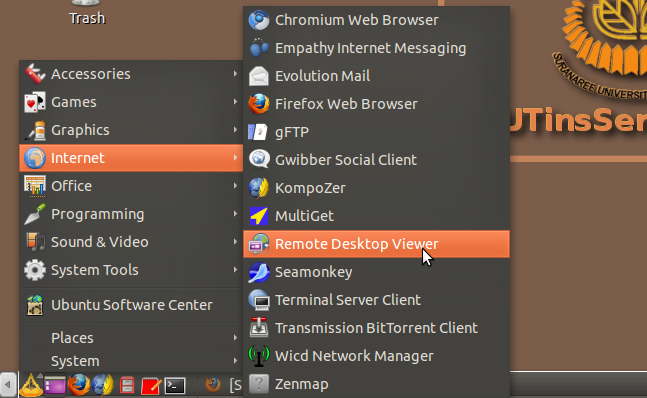Click the Gwibber speech bubble icon
This screenshot has width=647, height=398.
259,160
